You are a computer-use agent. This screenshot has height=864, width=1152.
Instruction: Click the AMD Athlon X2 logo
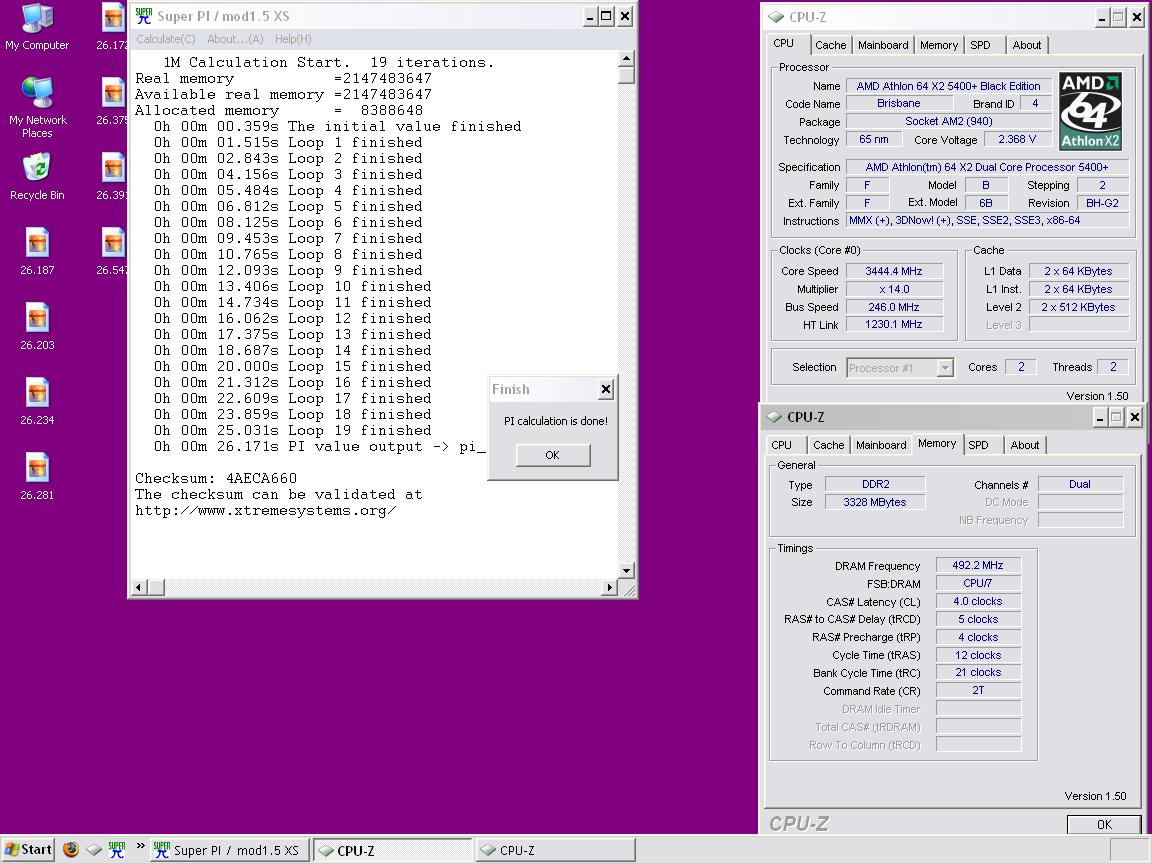click(x=1090, y=111)
